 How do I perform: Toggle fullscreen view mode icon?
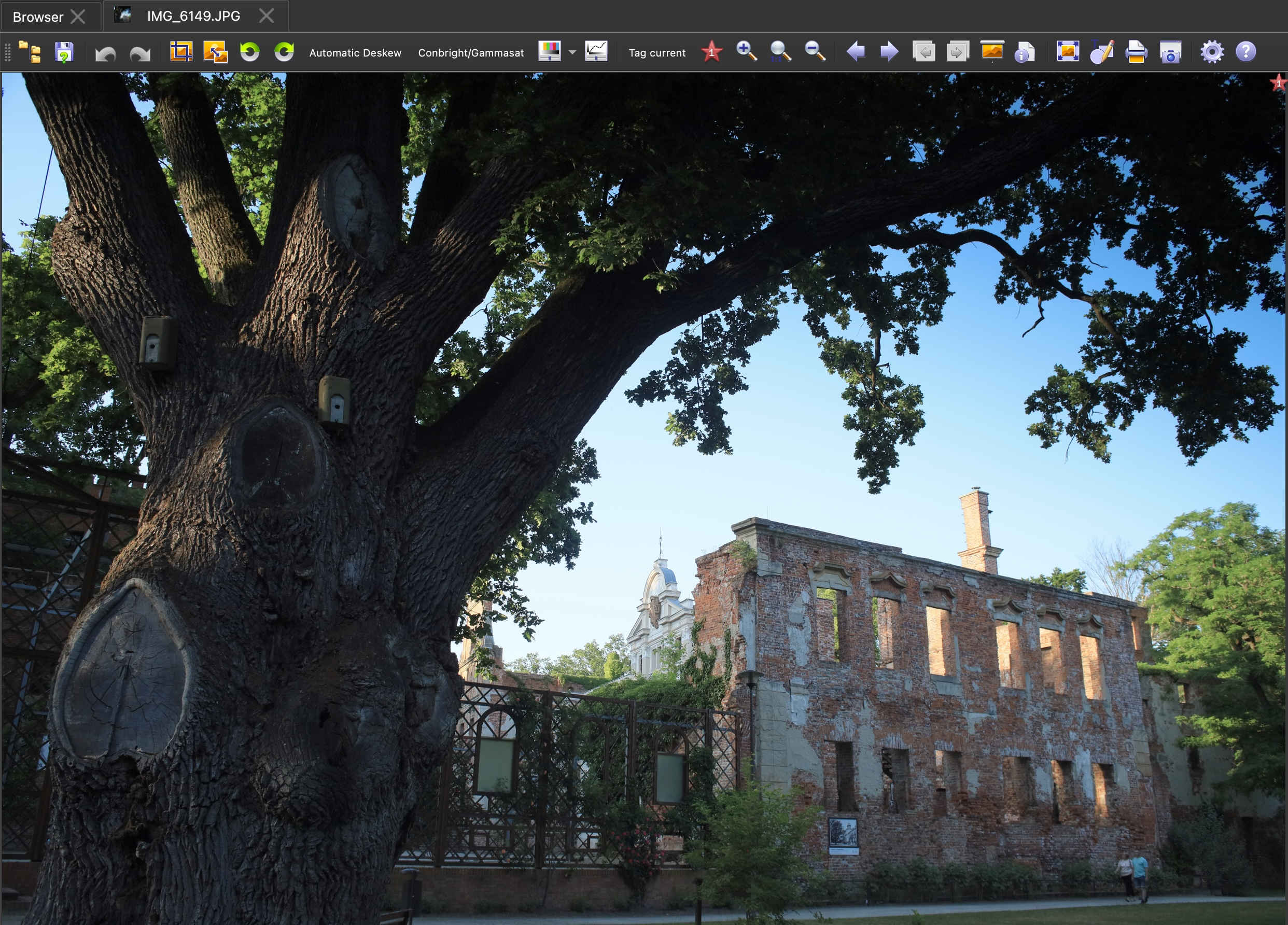(1068, 52)
